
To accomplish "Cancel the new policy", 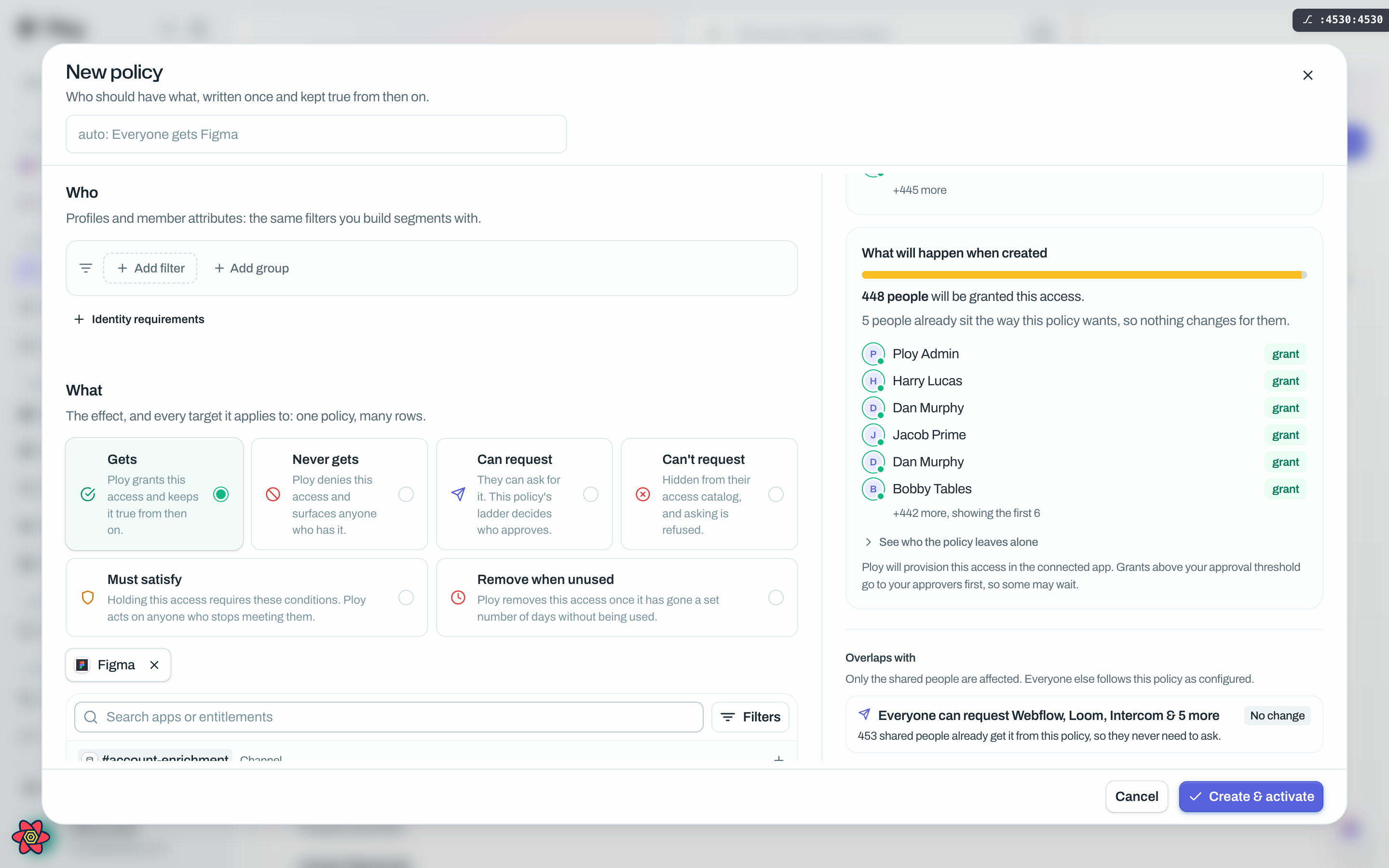I will [1136, 796].
